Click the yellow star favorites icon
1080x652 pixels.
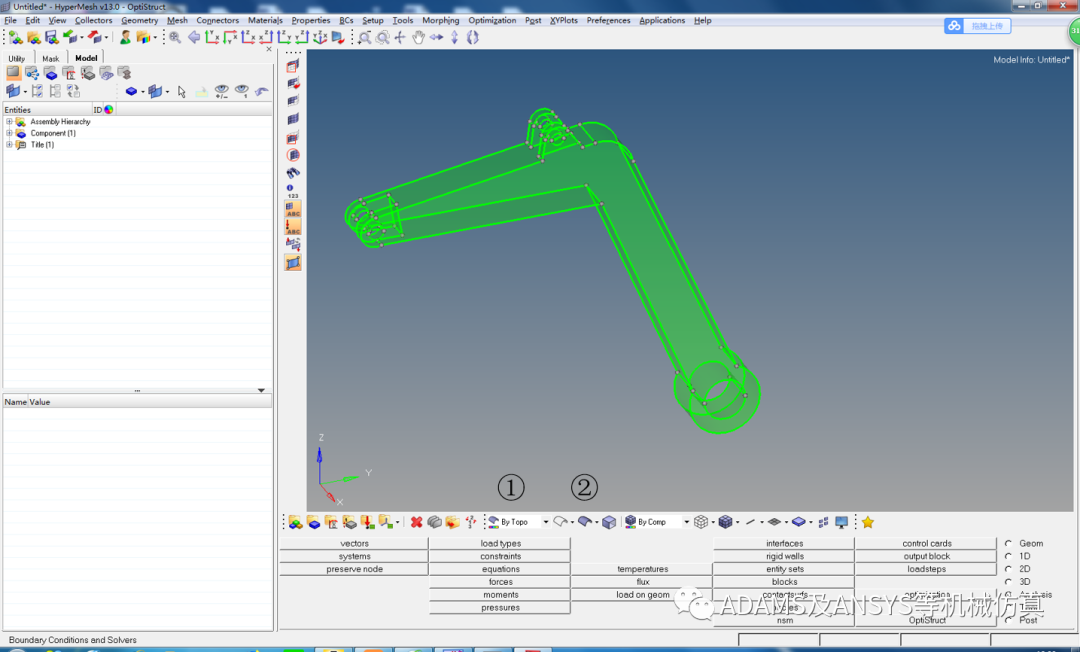pyautogui.click(x=867, y=522)
